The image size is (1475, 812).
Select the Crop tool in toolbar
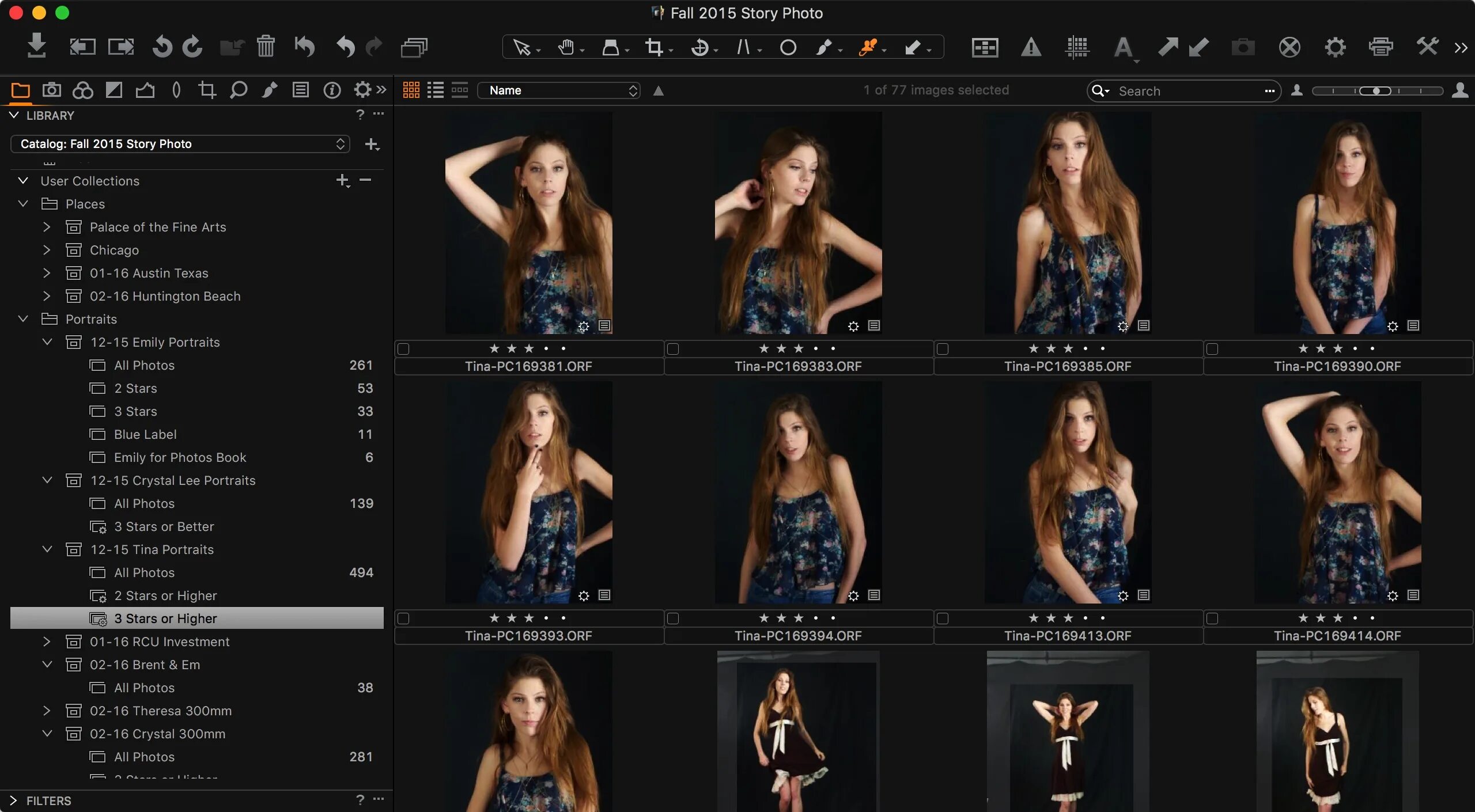pyautogui.click(x=654, y=47)
